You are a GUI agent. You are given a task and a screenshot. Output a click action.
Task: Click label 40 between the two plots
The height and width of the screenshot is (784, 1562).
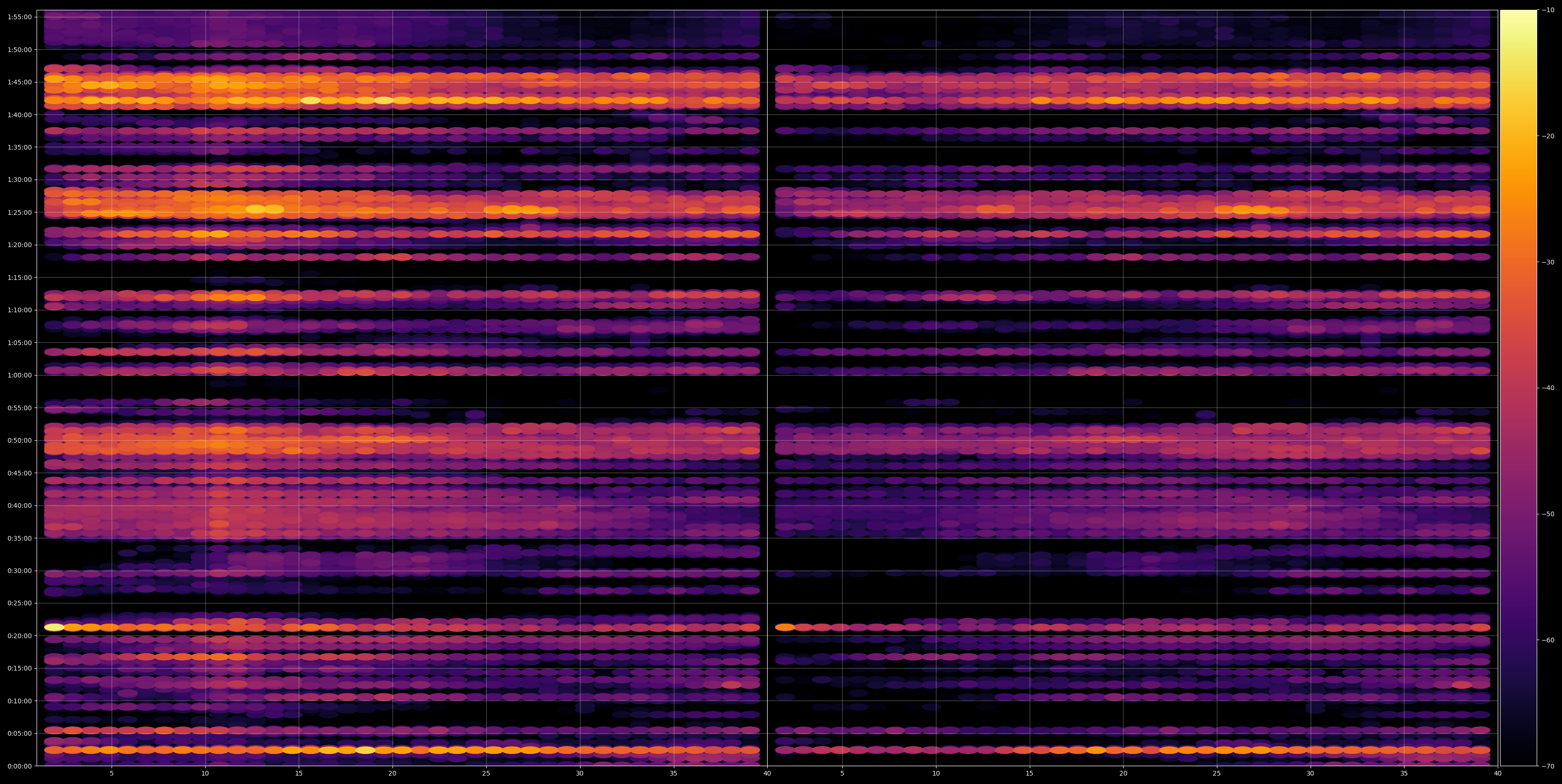click(x=767, y=774)
